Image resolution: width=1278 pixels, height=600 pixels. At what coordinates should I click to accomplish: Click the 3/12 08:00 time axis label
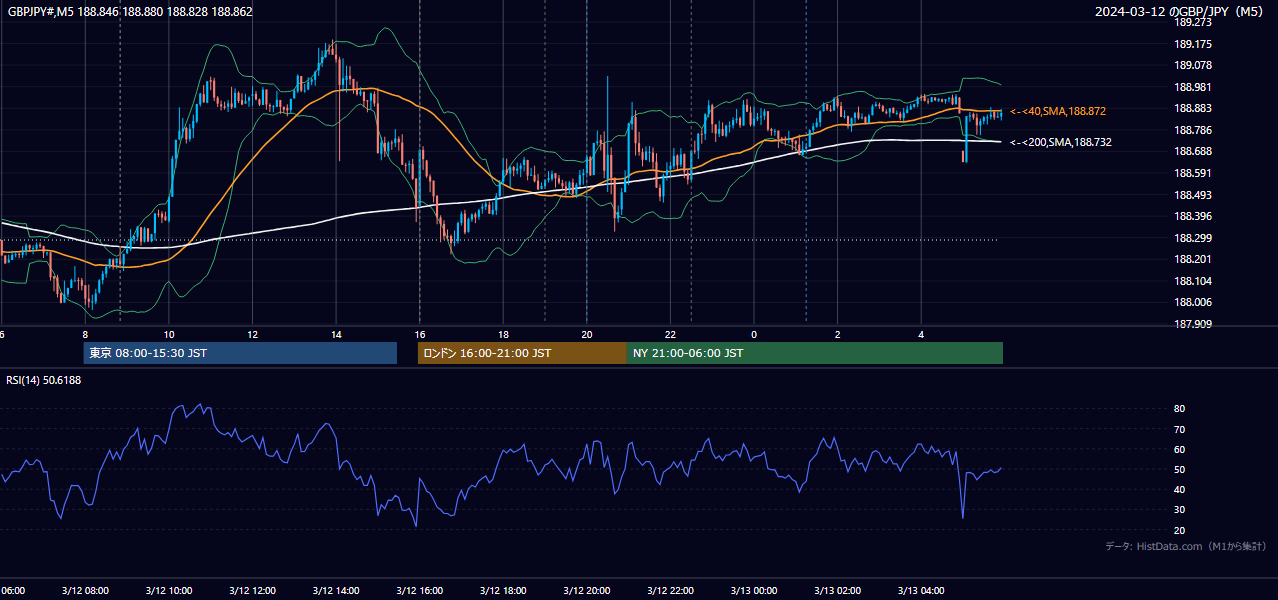coord(85,591)
